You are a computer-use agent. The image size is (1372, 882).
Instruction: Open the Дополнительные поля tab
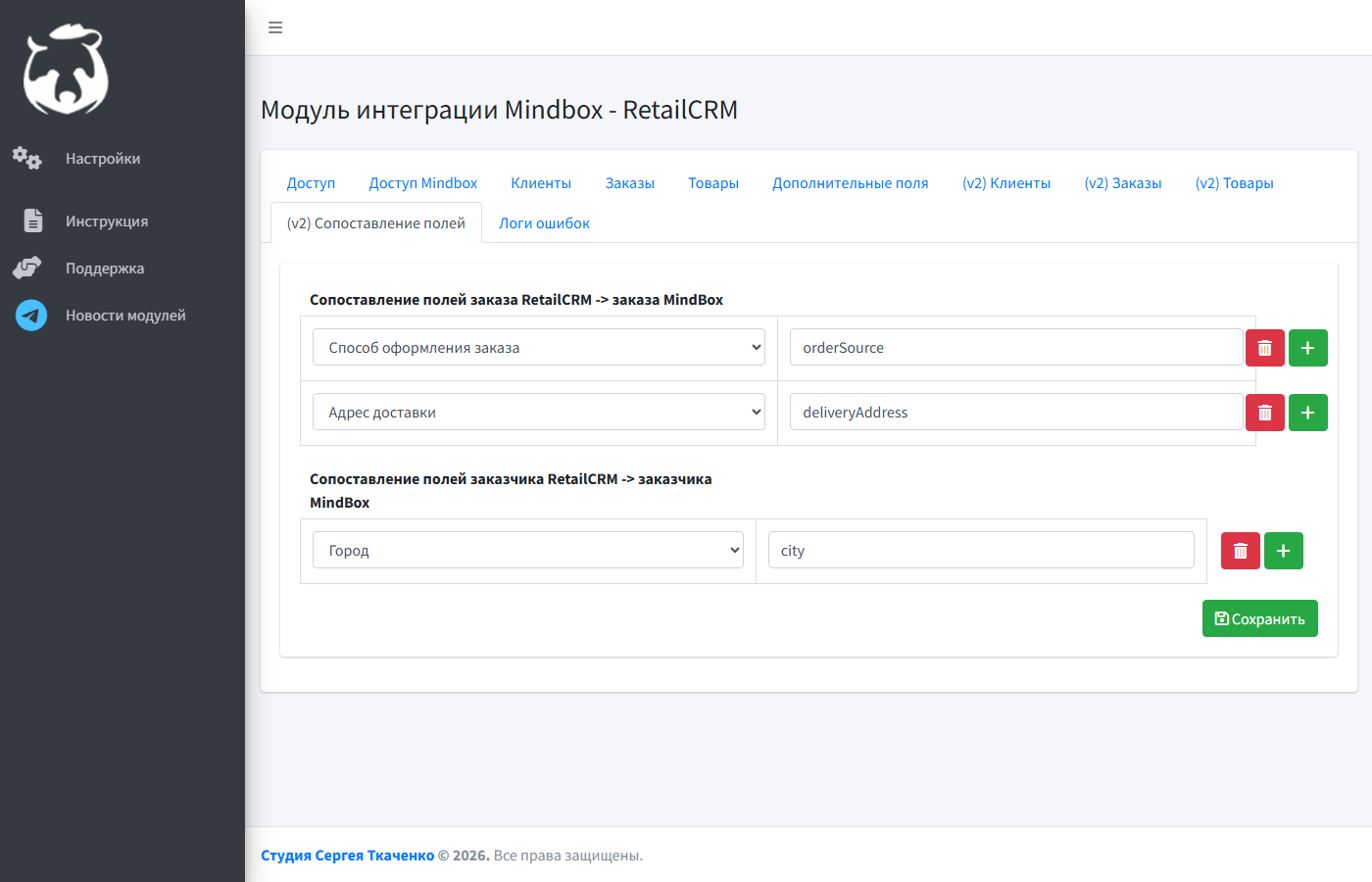tap(851, 183)
